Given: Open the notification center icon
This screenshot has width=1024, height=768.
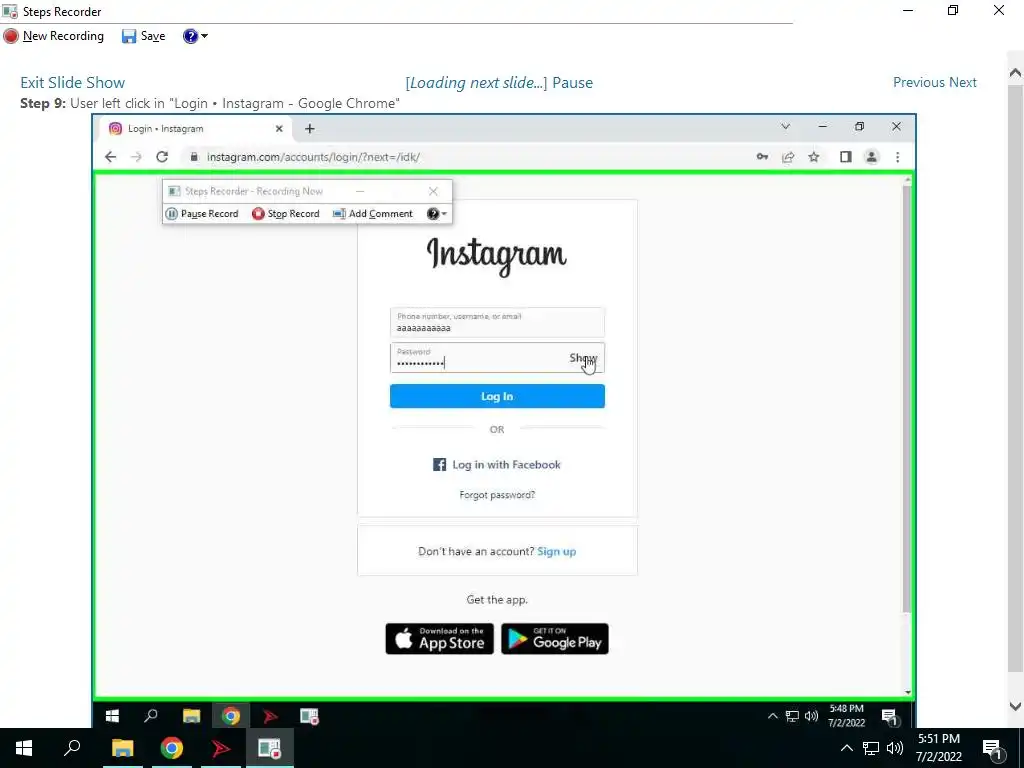Looking at the screenshot, I should tap(992, 748).
